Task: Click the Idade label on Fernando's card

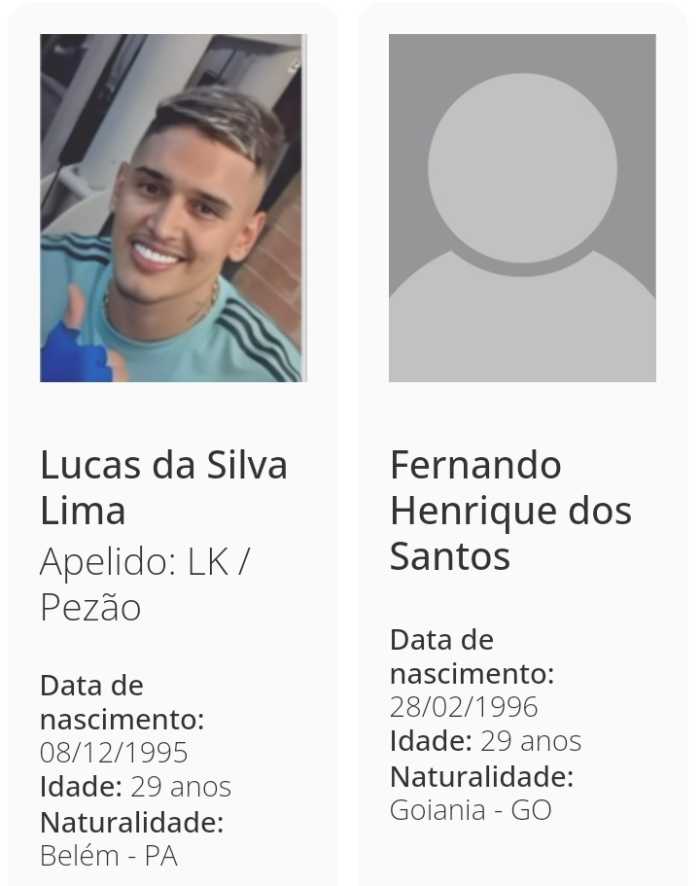Action: [x=430, y=742]
